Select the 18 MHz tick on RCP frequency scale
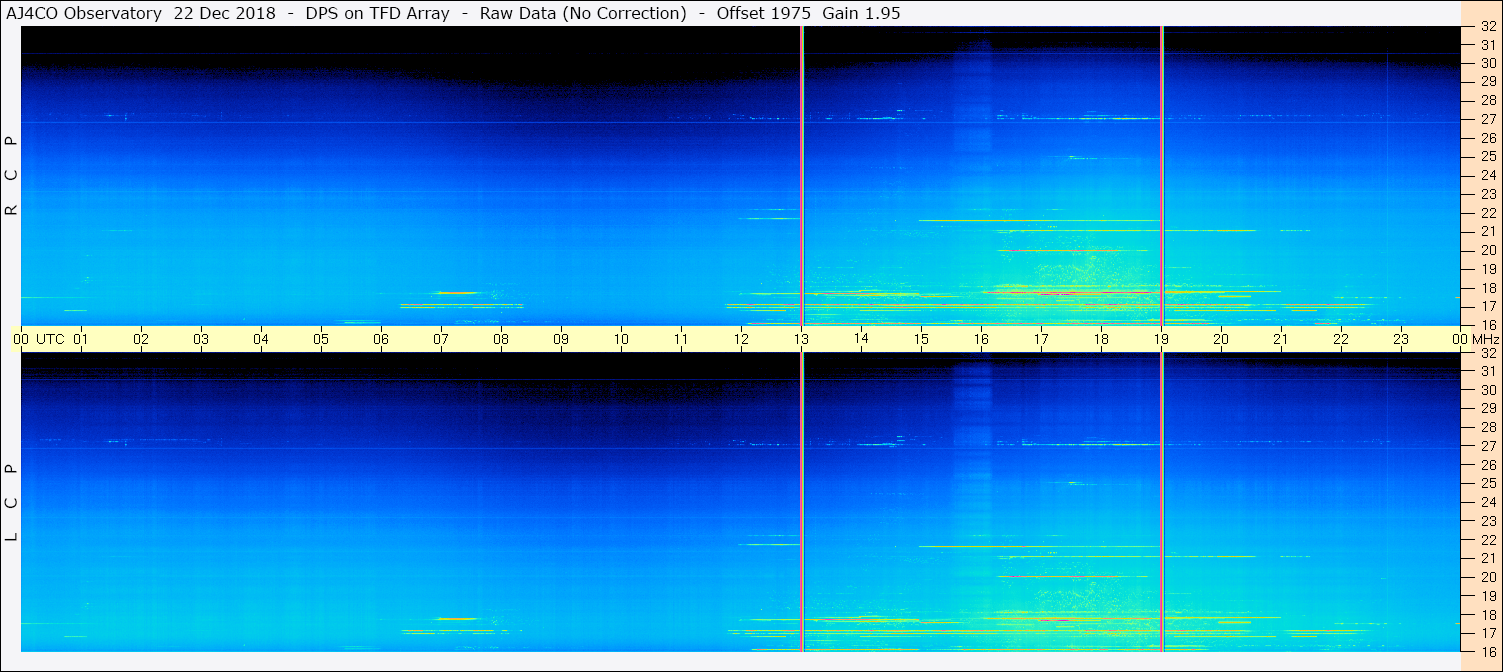Viewport: 1503px width, 672px height. [1488, 288]
